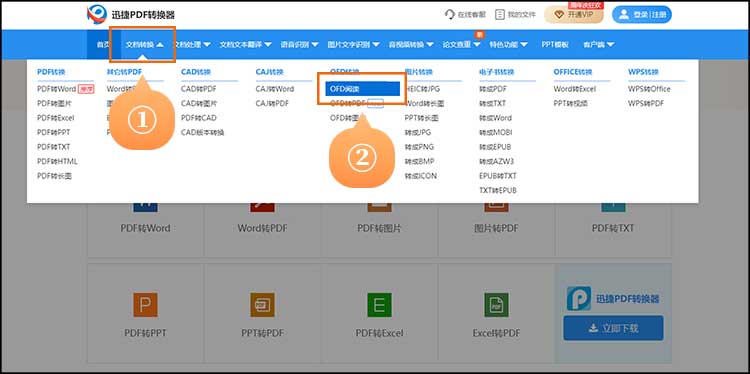750x374 pixels.
Task: Choose CAD版本转换 menu entry
Action: tap(202, 132)
